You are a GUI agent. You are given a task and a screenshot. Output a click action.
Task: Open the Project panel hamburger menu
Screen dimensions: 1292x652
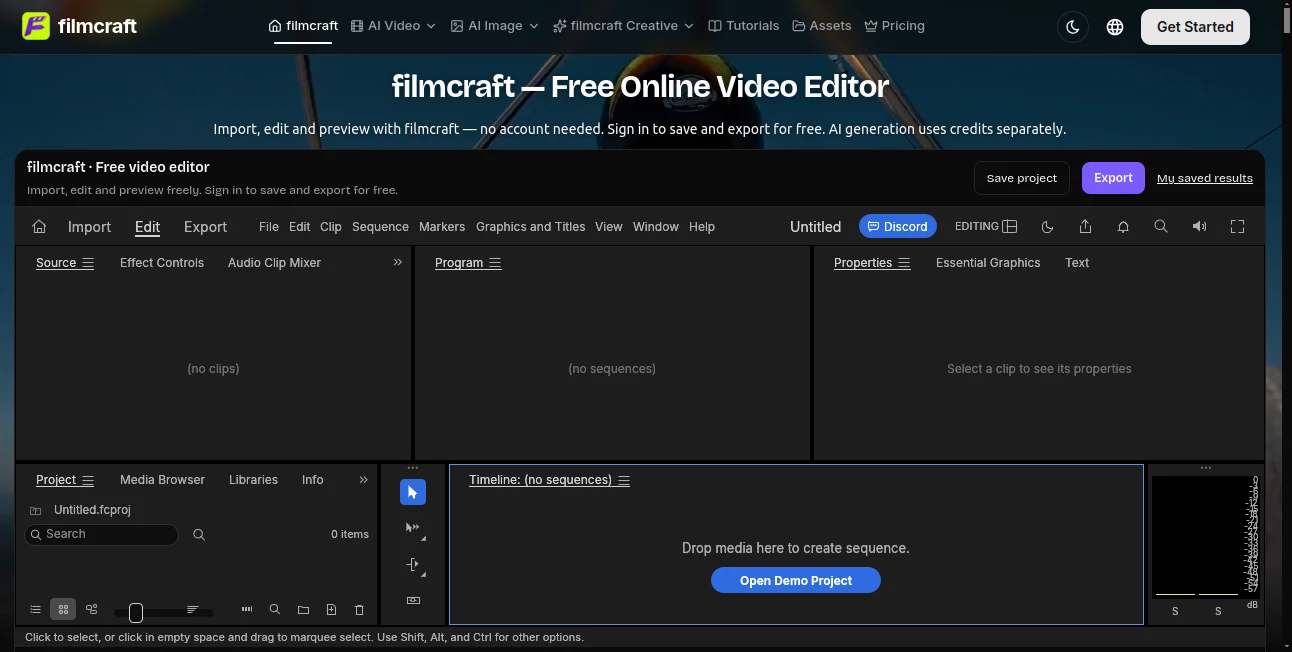tap(88, 480)
